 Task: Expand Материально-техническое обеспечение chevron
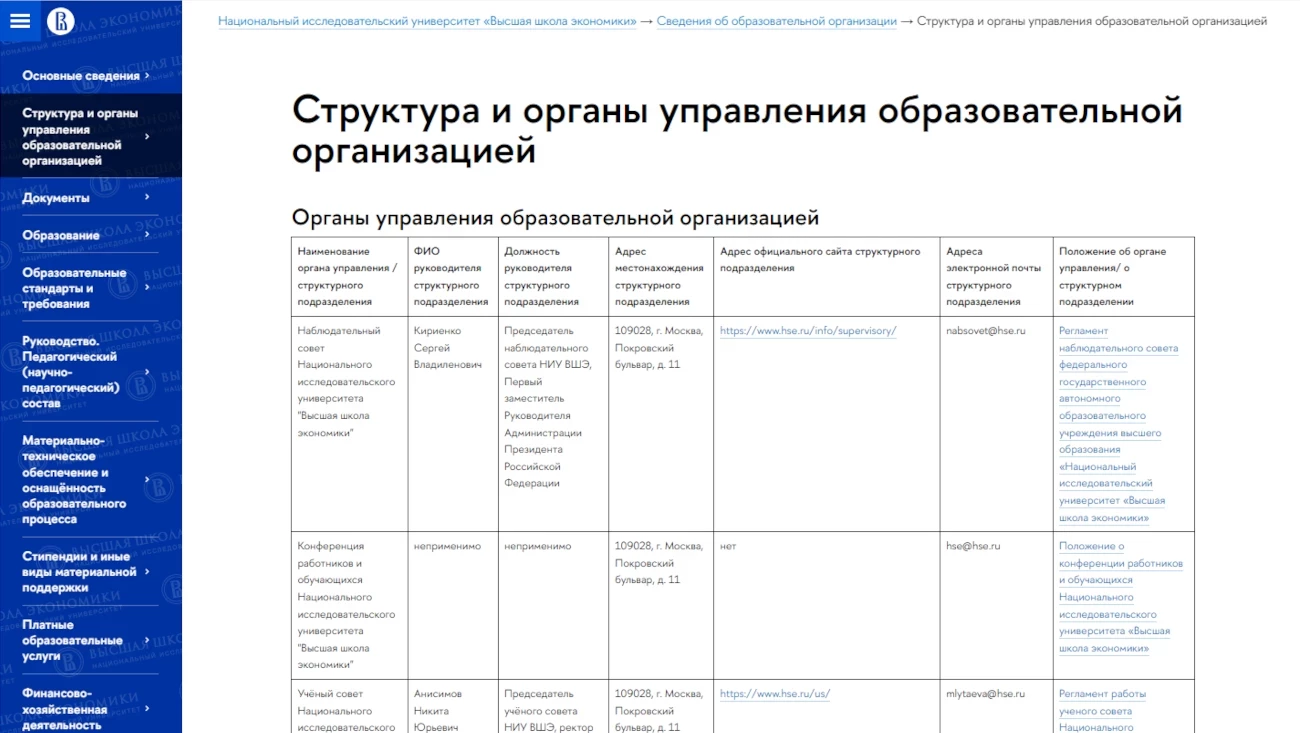tap(147, 480)
